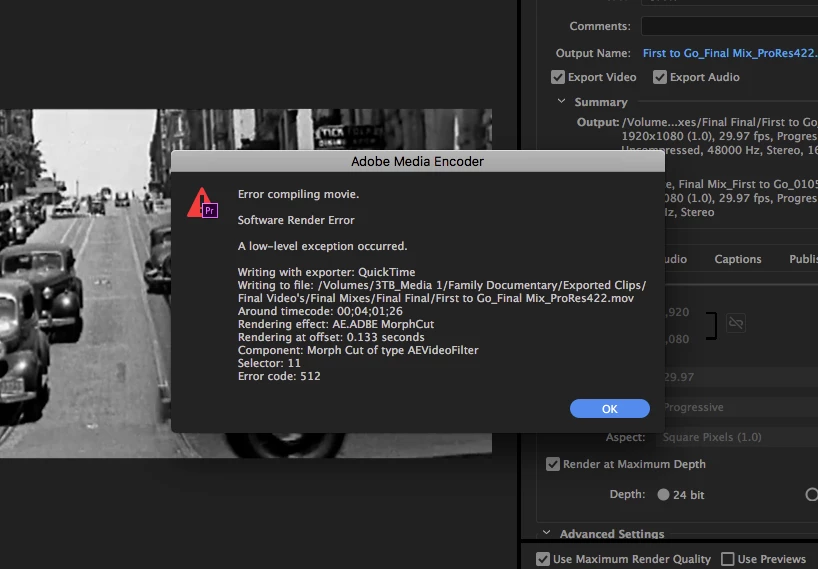
Task: Click the 'Writing with exporter: QuickTime' line
Action: tap(327, 272)
